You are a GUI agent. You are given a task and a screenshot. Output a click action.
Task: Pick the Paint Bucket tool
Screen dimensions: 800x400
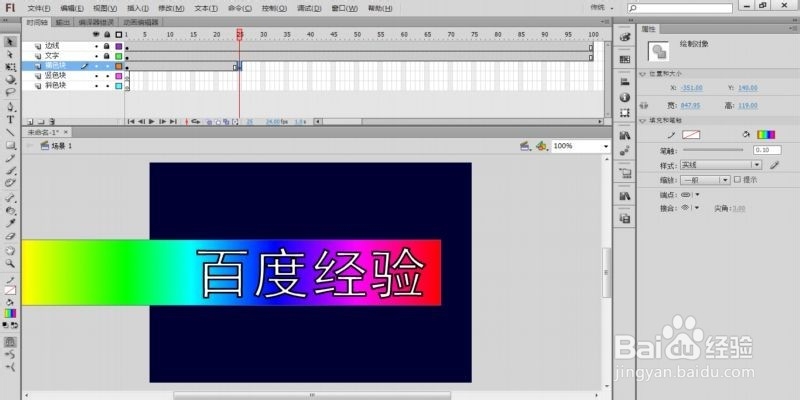click(10, 211)
